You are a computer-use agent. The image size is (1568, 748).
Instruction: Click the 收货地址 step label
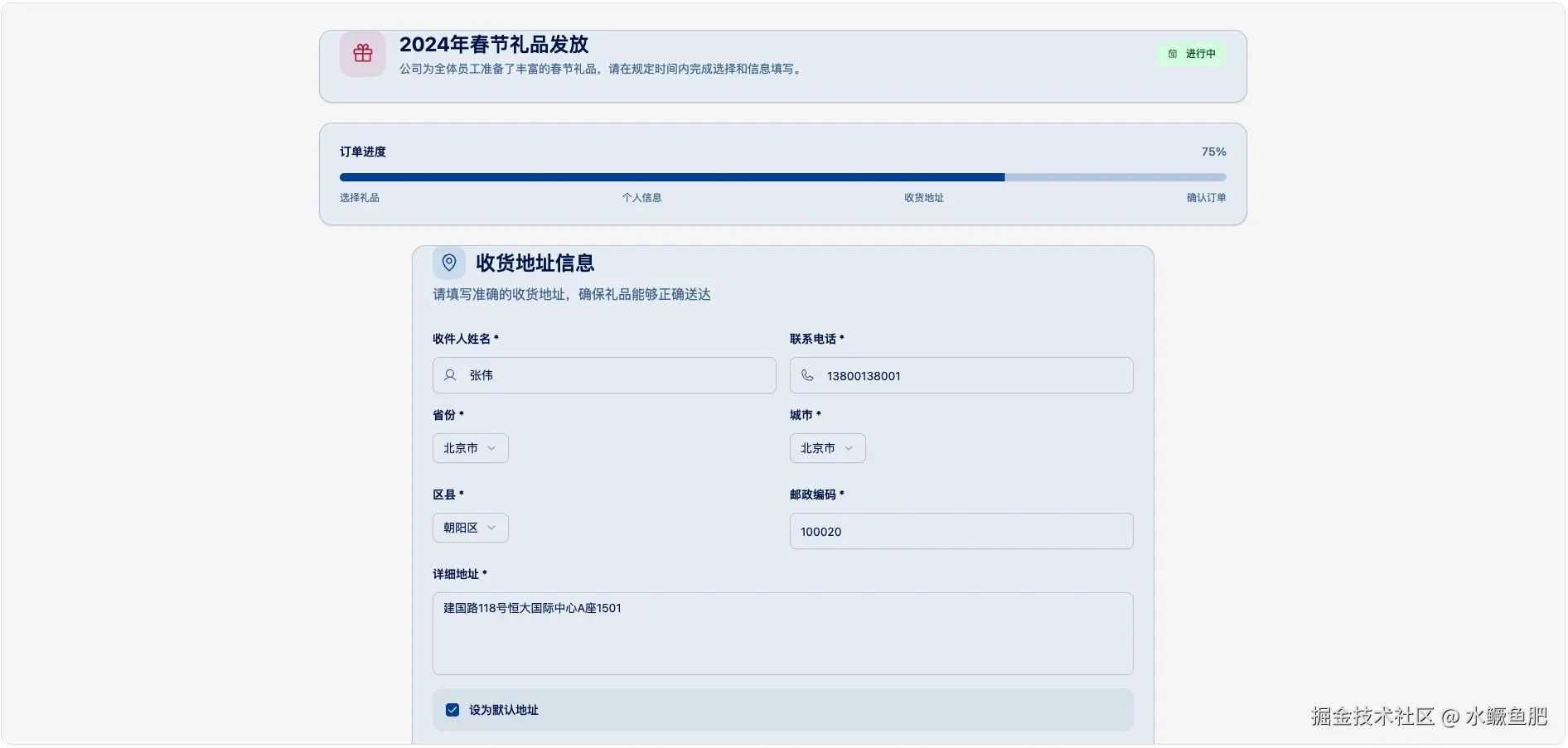coord(923,198)
